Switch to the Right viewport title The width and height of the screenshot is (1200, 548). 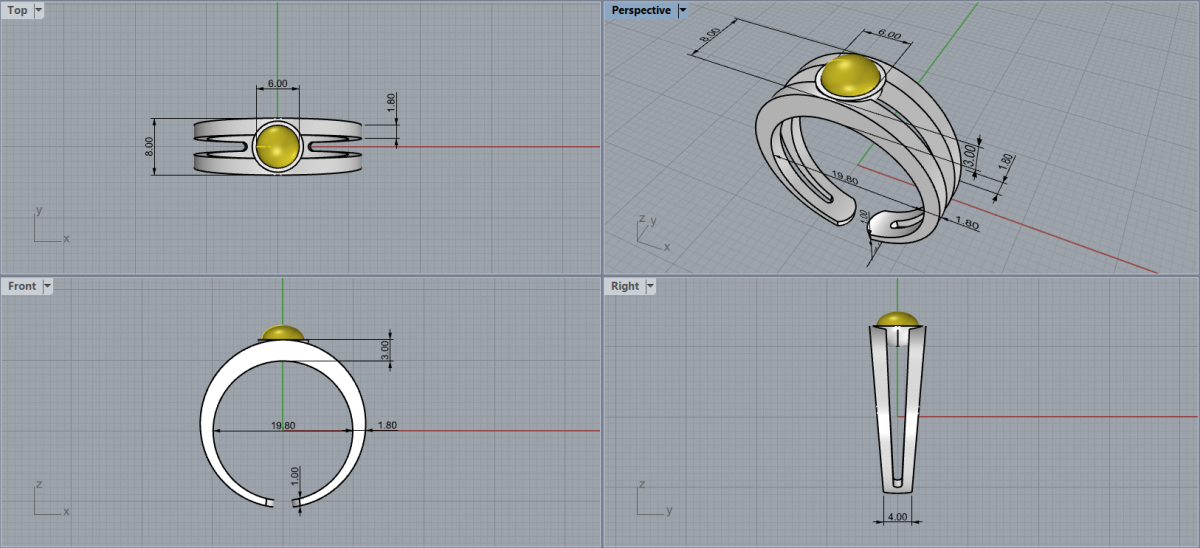(624, 286)
